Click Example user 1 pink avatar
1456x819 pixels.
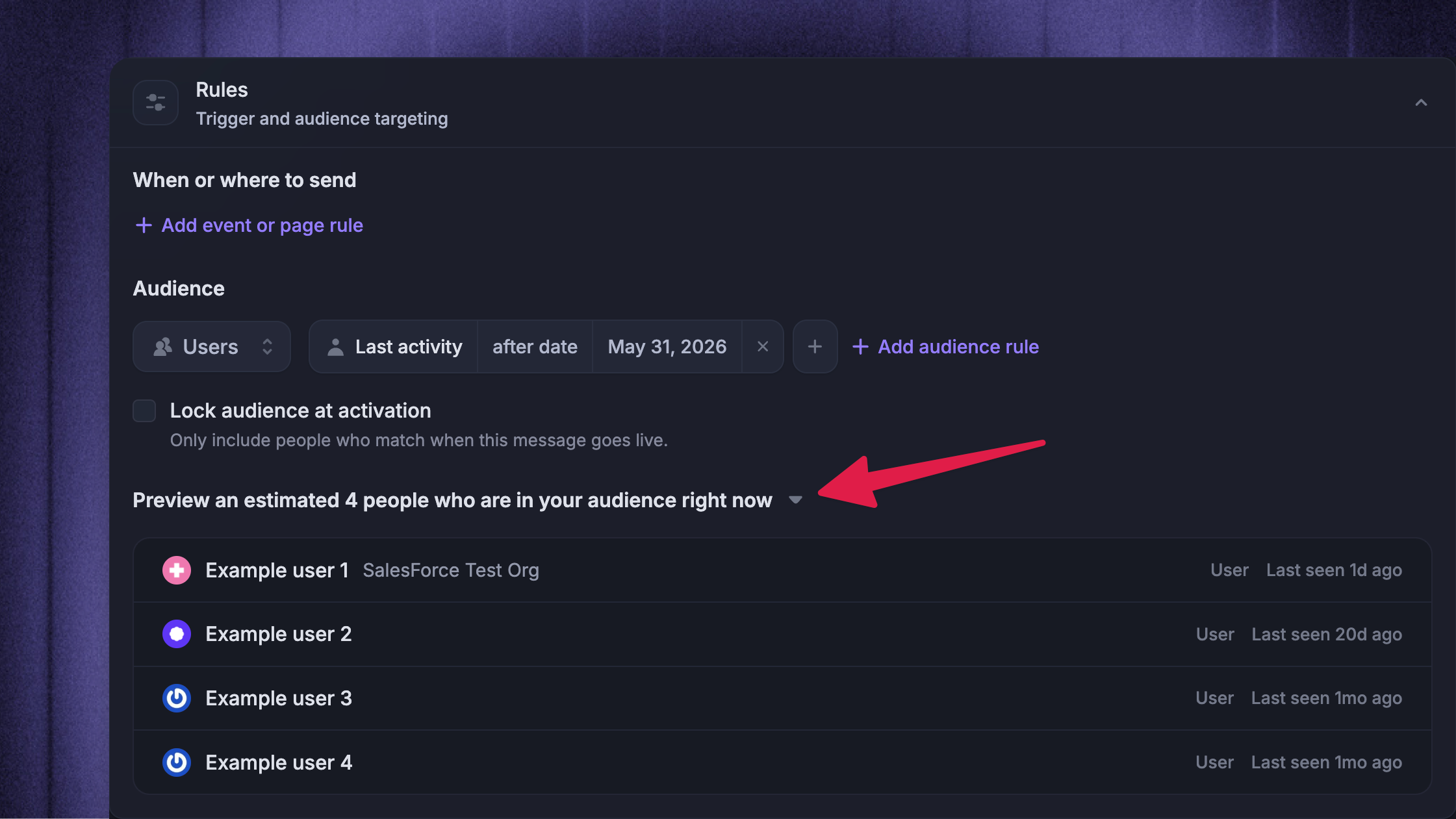(177, 570)
